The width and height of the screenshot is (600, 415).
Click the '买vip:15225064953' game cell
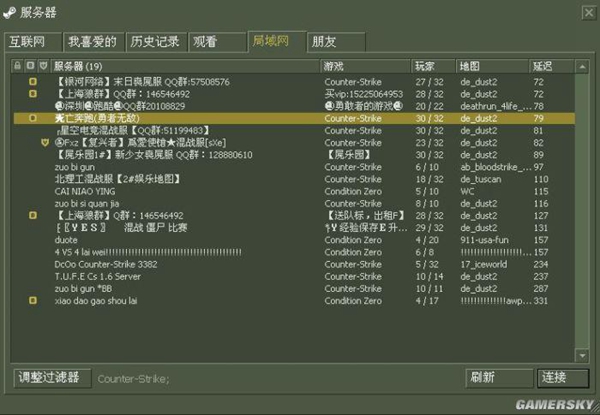[x=364, y=94]
